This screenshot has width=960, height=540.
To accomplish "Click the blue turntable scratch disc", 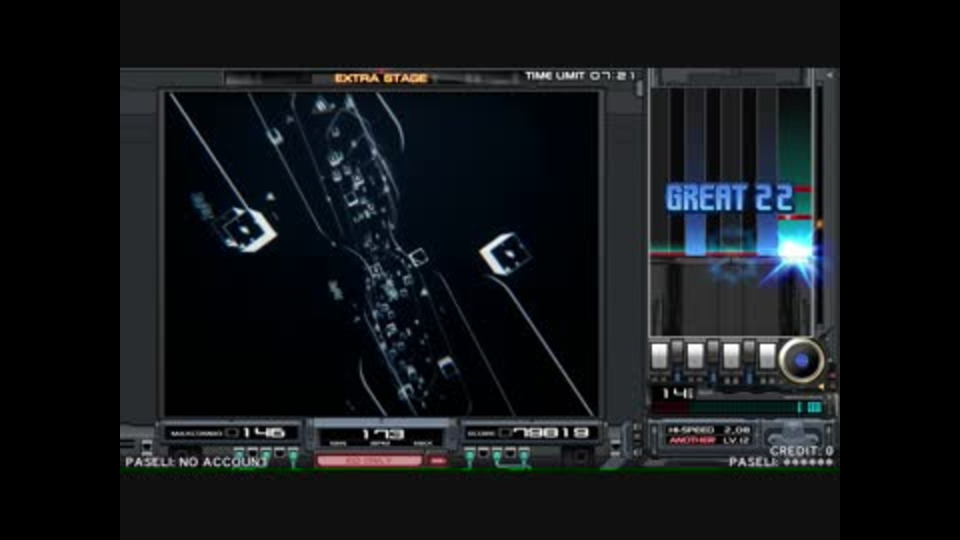I will coord(801,361).
